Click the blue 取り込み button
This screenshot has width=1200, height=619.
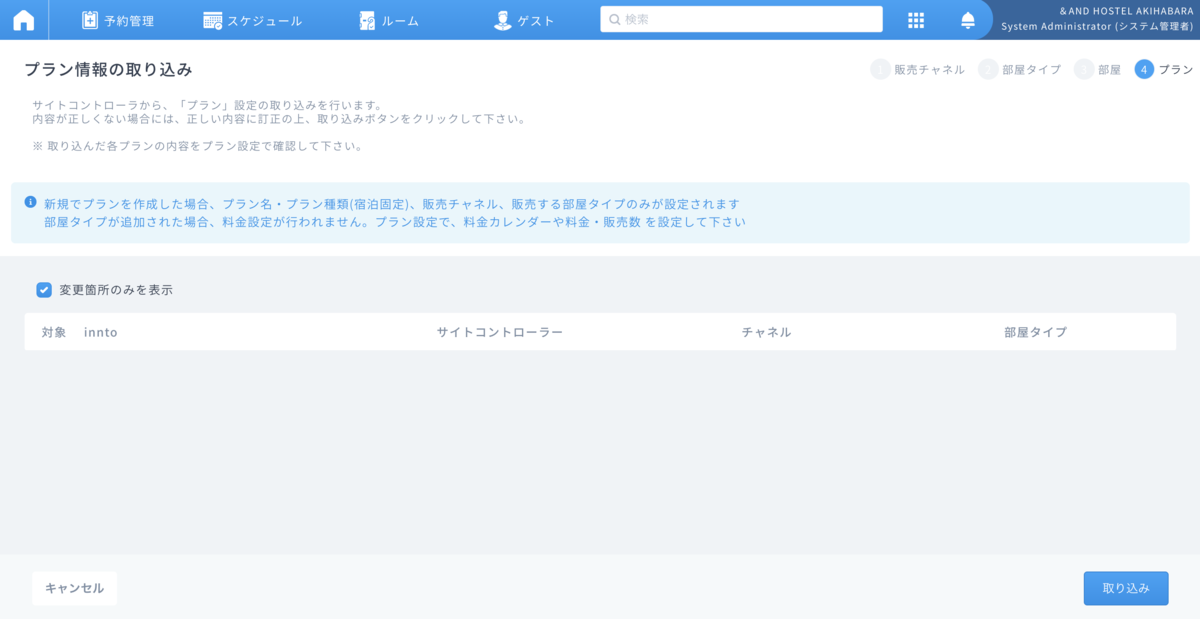point(1125,588)
